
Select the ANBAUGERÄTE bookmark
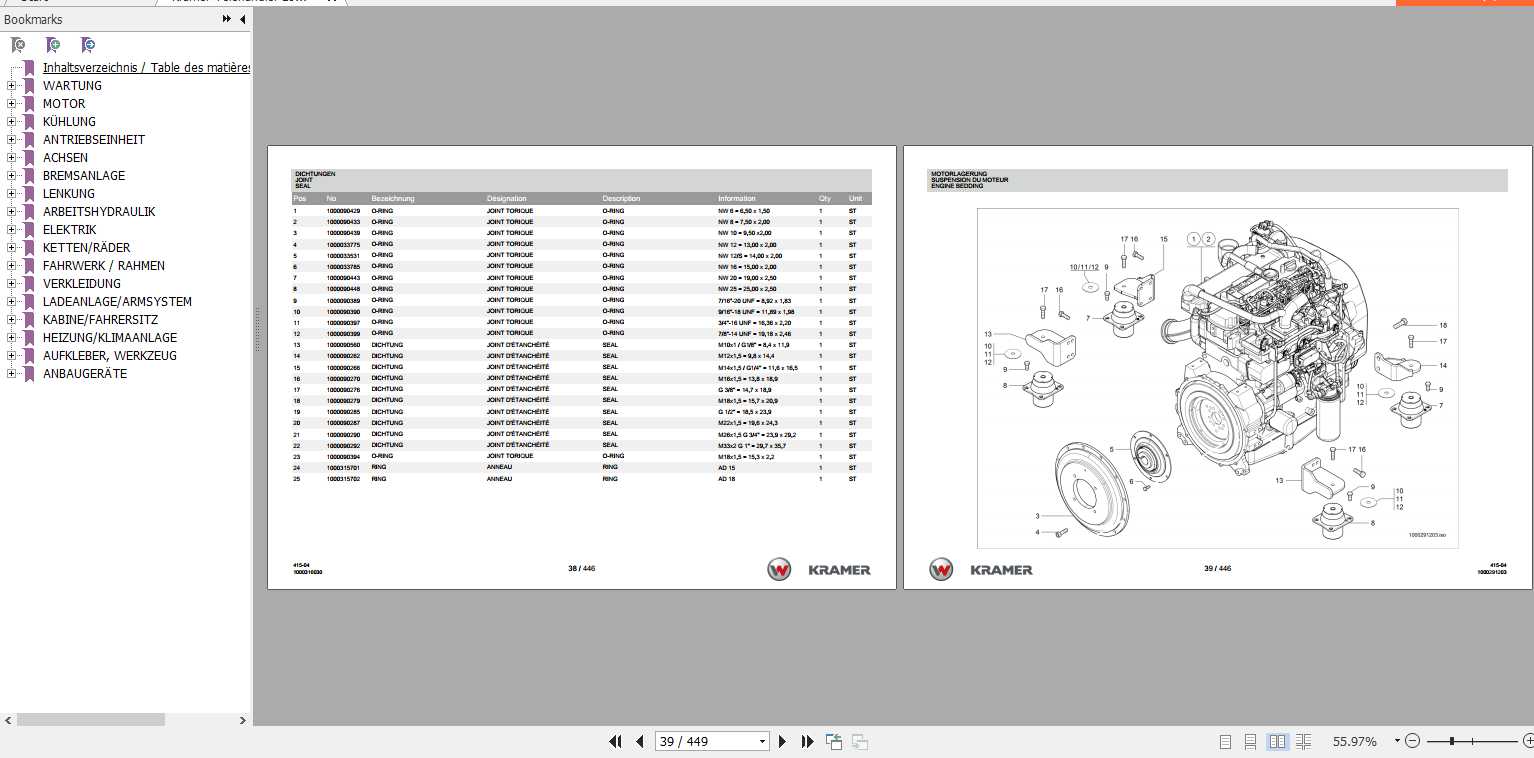85,374
